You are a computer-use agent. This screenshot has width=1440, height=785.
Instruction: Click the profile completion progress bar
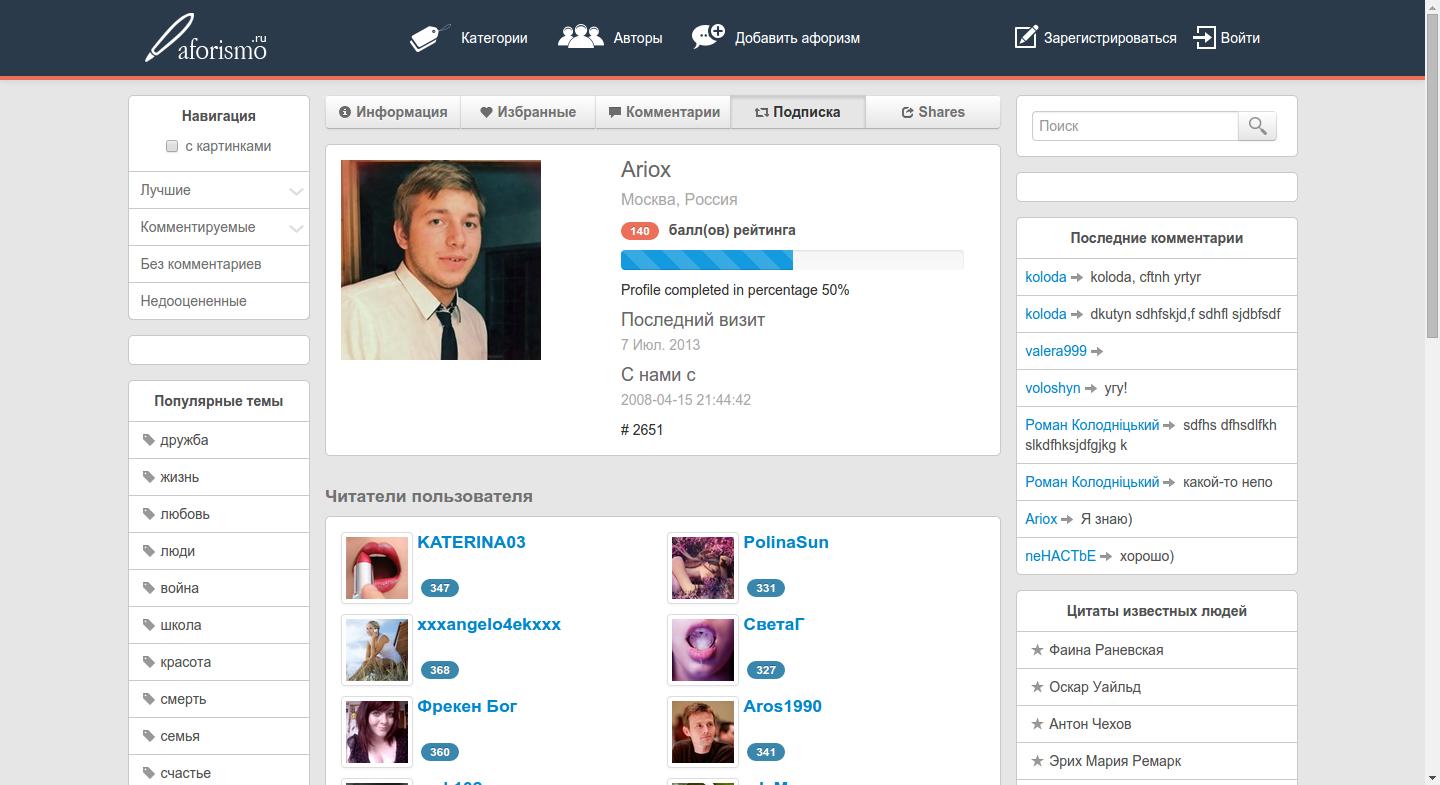click(792, 260)
